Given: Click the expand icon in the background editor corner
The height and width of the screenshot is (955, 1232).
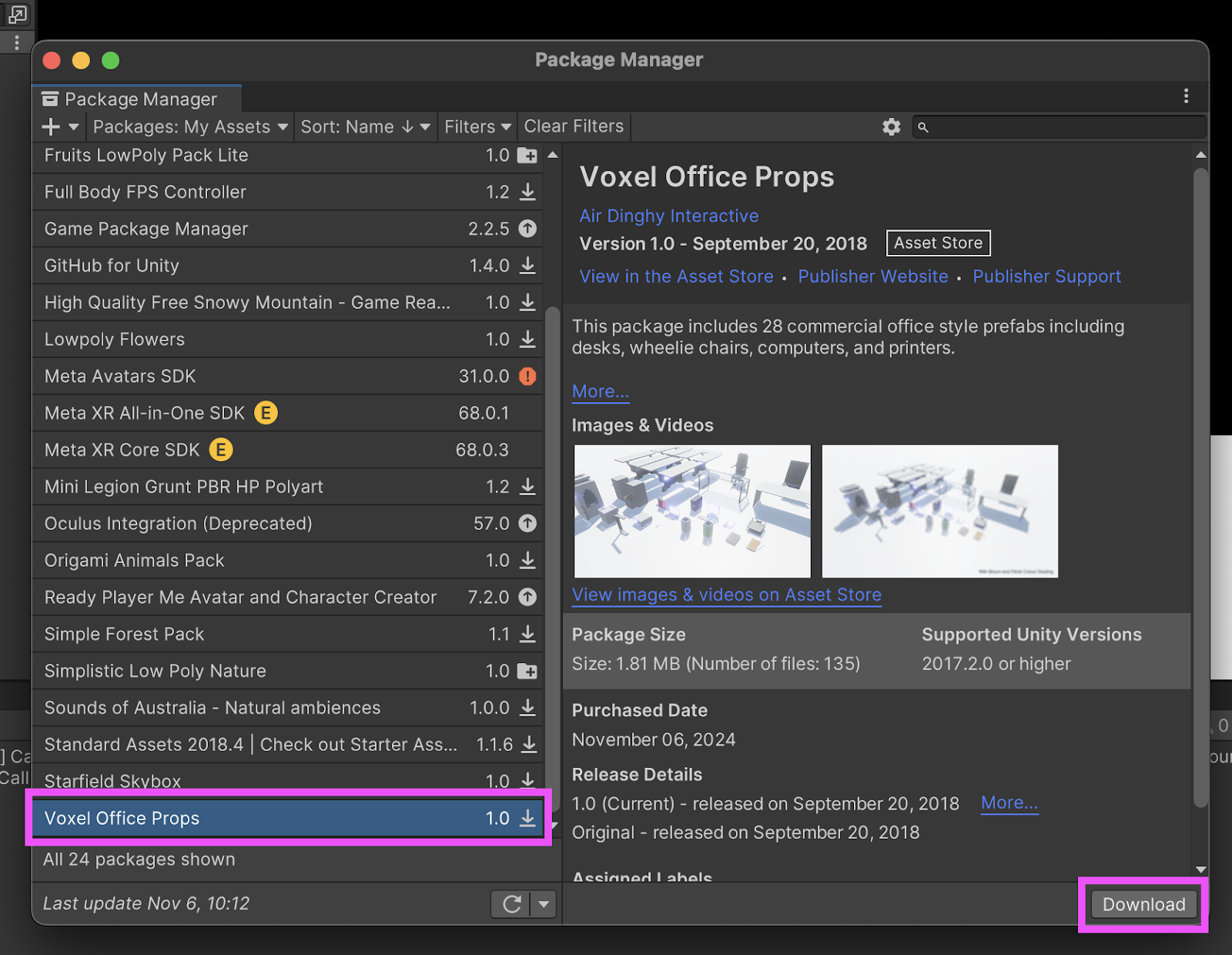Looking at the screenshot, I should [x=17, y=14].
